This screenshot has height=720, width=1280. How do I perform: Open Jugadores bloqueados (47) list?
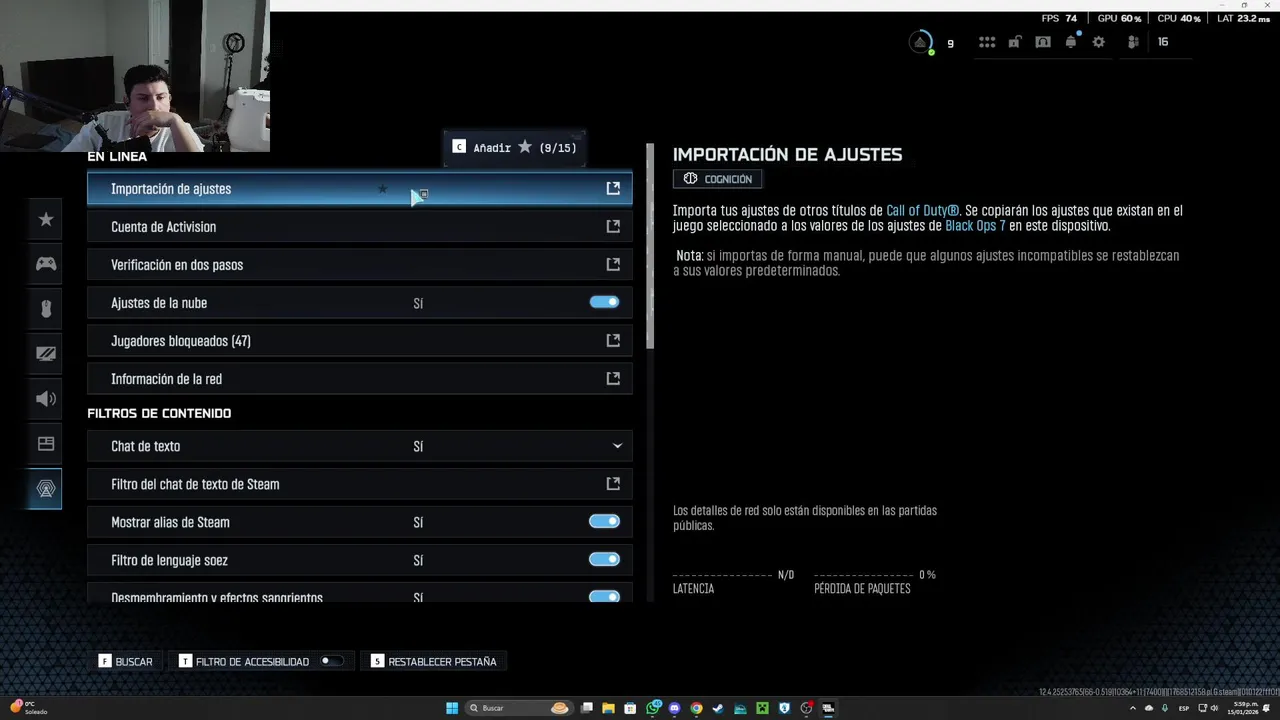pos(360,341)
